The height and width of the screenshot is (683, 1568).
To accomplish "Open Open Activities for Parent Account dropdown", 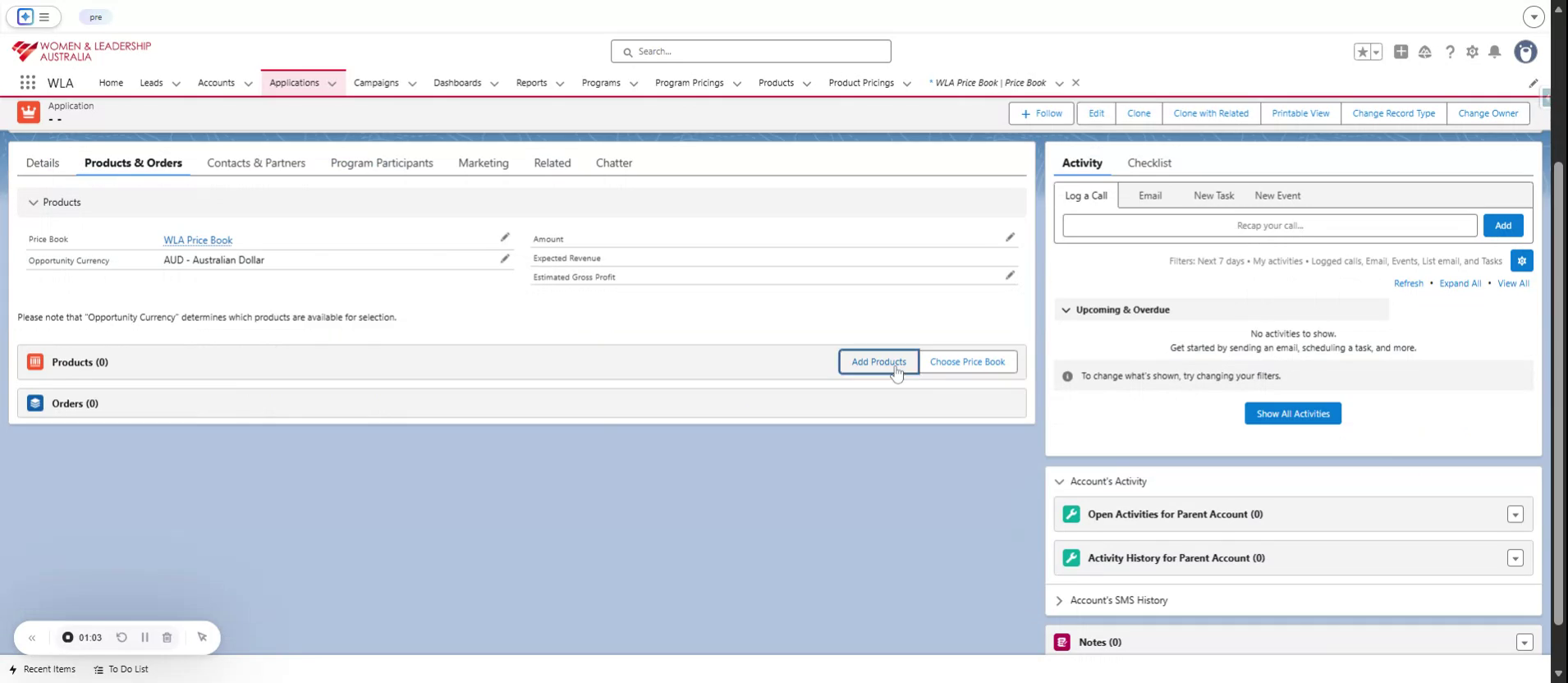I will pos(1515,515).
